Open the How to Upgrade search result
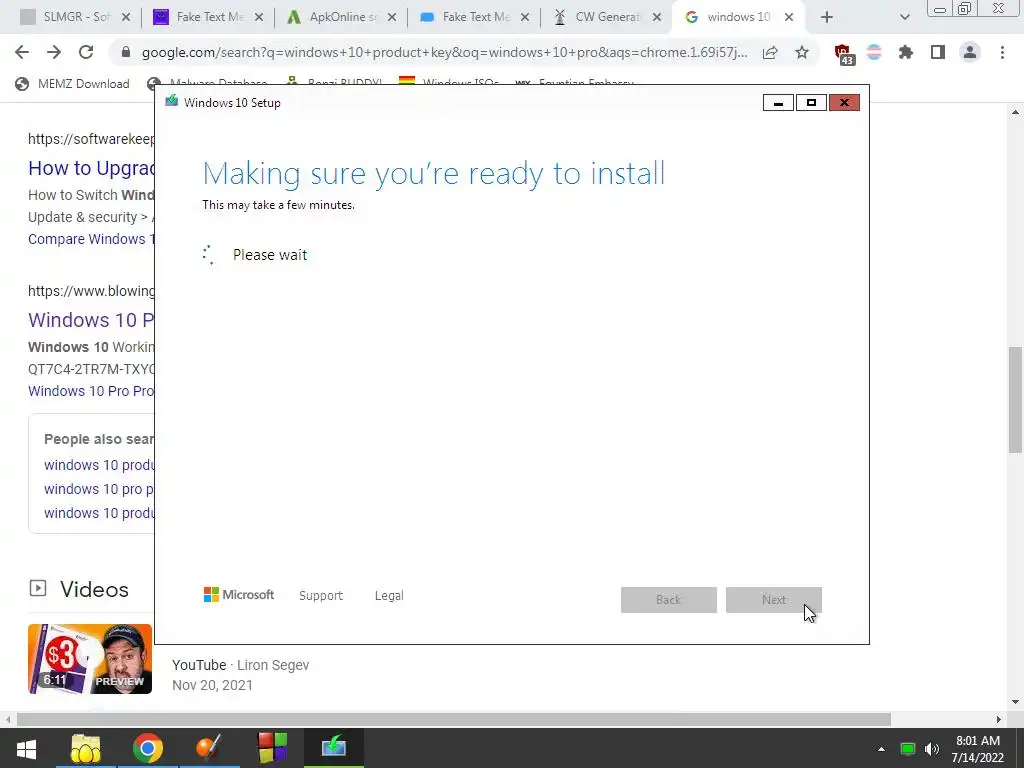The width and height of the screenshot is (1024, 768). (91, 168)
